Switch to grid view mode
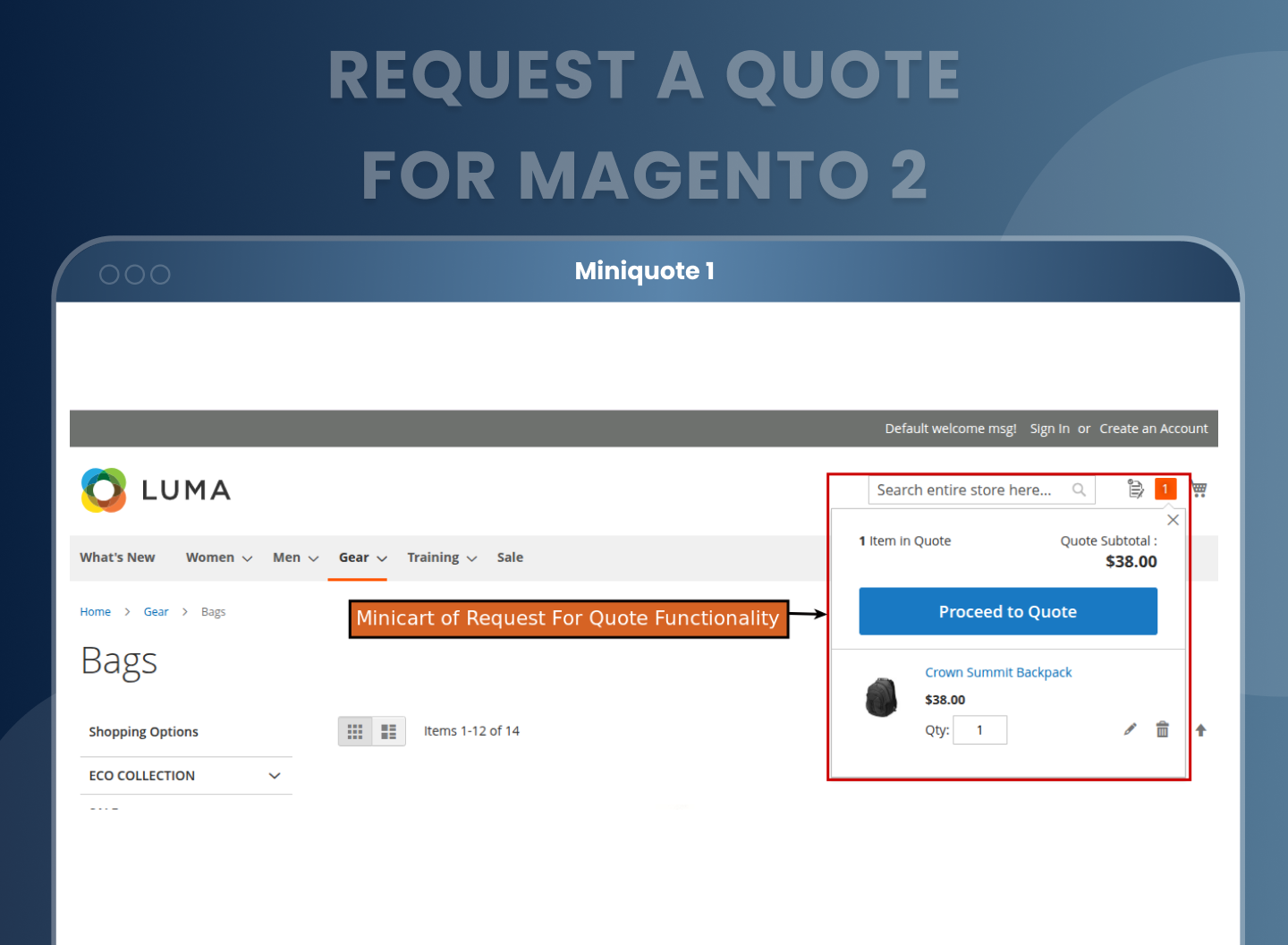This screenshot has width=1288, height=945. click(x=355, y=731)
